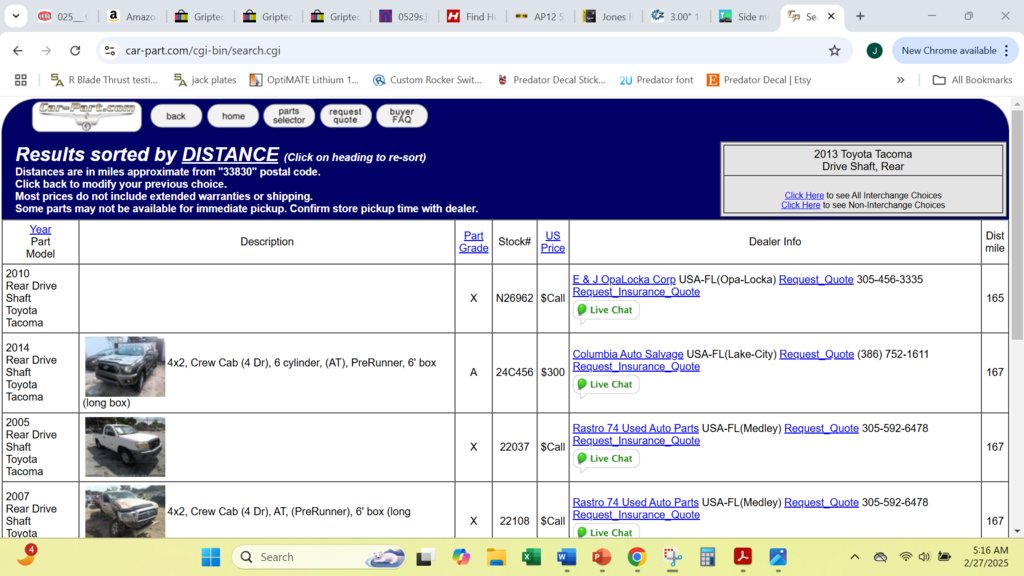Open 2007 Tacoma vehicle thumbnail

[x=125, y=511]
